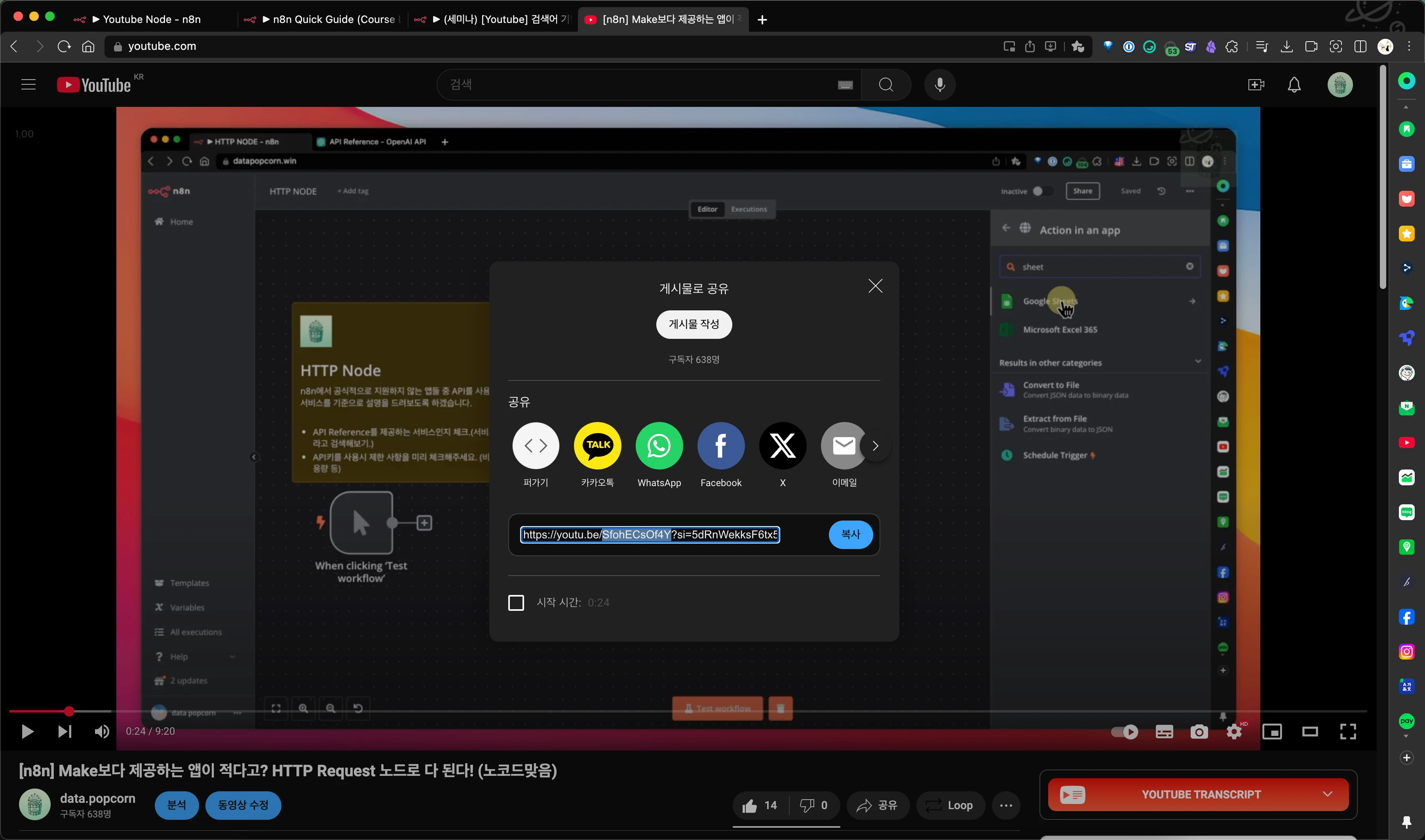
Task: Share via Facebook icon in dialog
Action: pyautogui.click(x=720, y=445)
